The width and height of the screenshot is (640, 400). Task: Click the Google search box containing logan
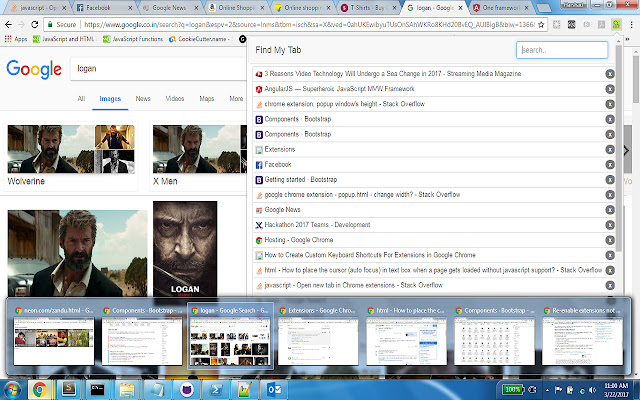tap(158, 69)
